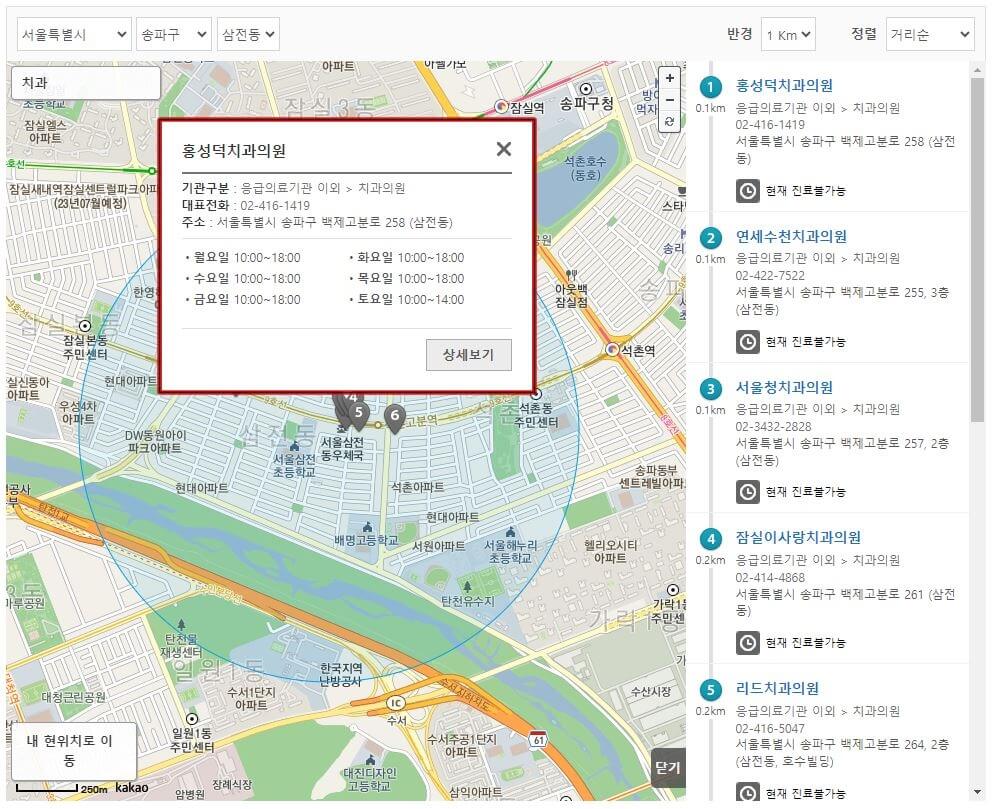Change the 반경 radius from 1 Km

[x=788, y=34]
